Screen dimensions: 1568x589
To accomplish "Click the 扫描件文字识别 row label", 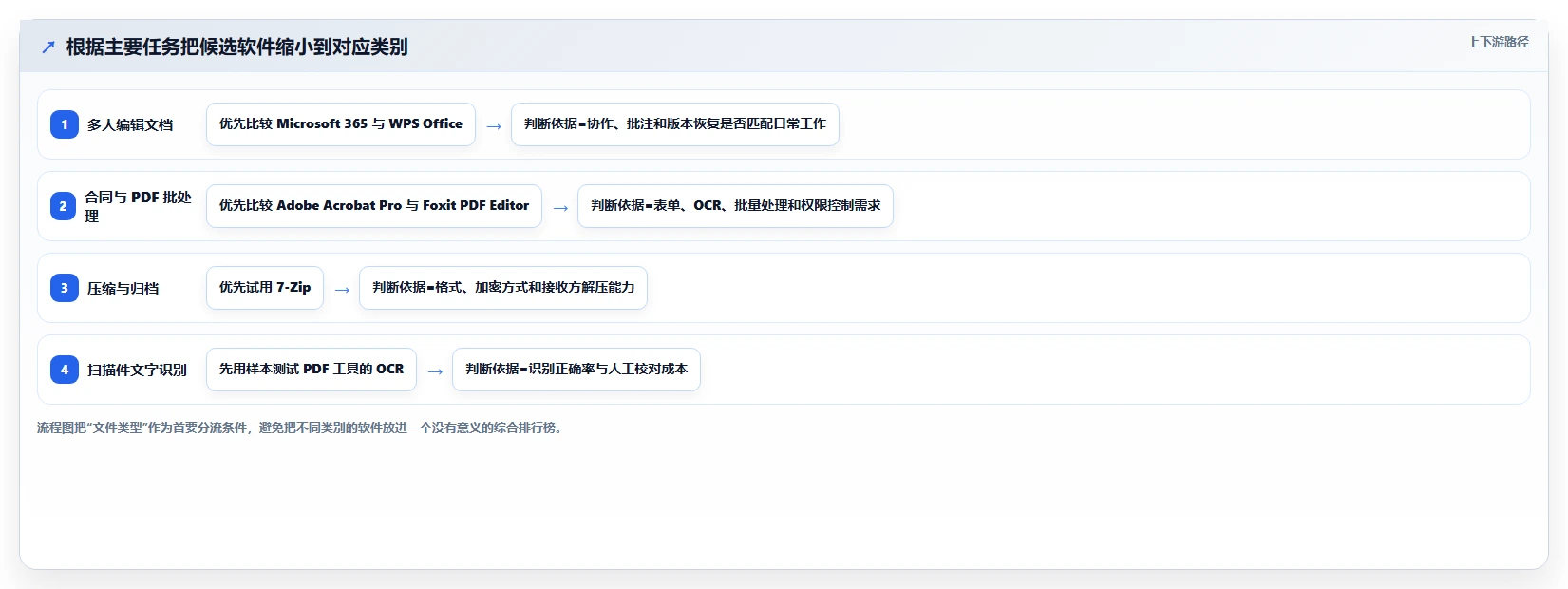I will tap(137, 370).
